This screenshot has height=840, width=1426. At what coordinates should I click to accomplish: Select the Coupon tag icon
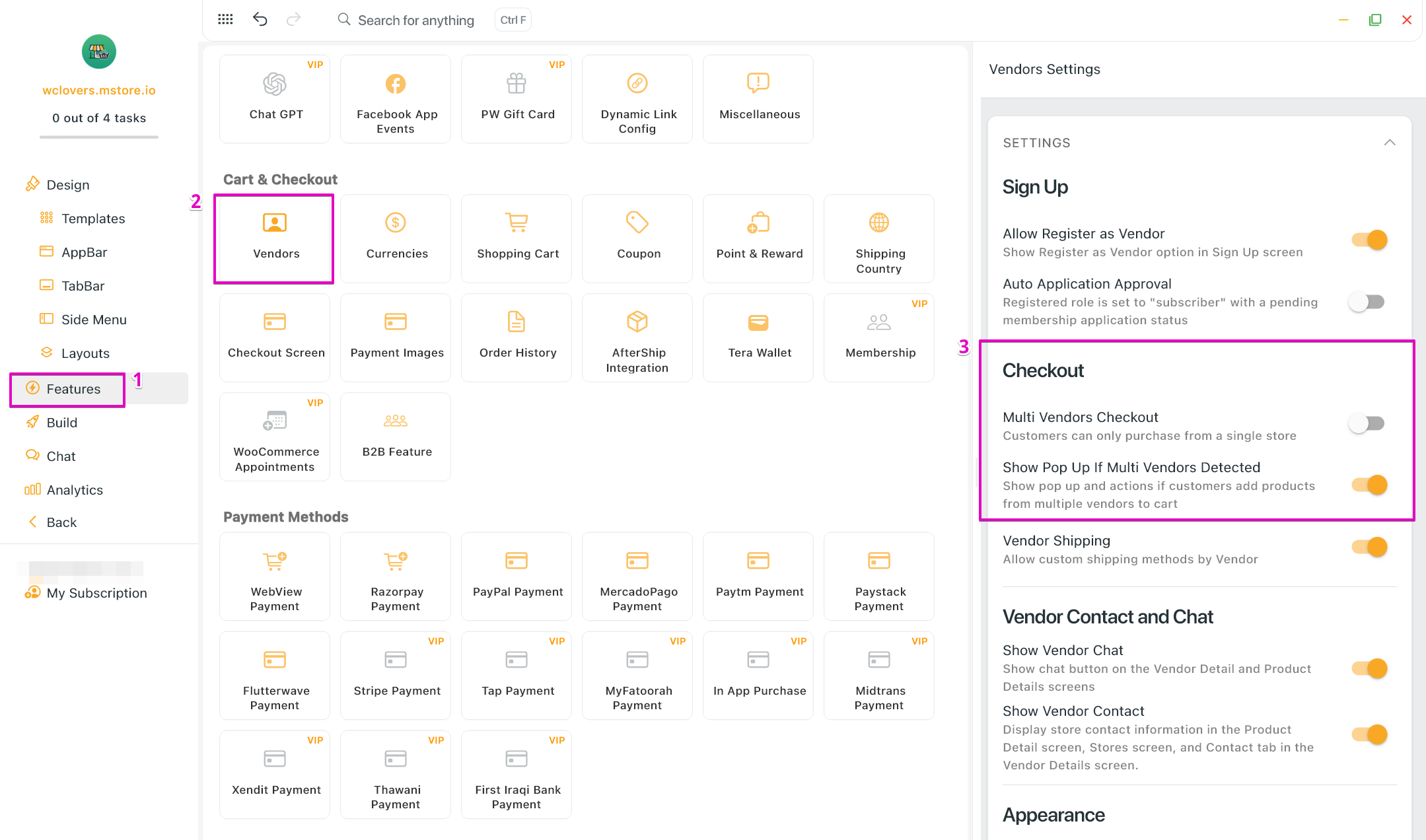(637, 223)
